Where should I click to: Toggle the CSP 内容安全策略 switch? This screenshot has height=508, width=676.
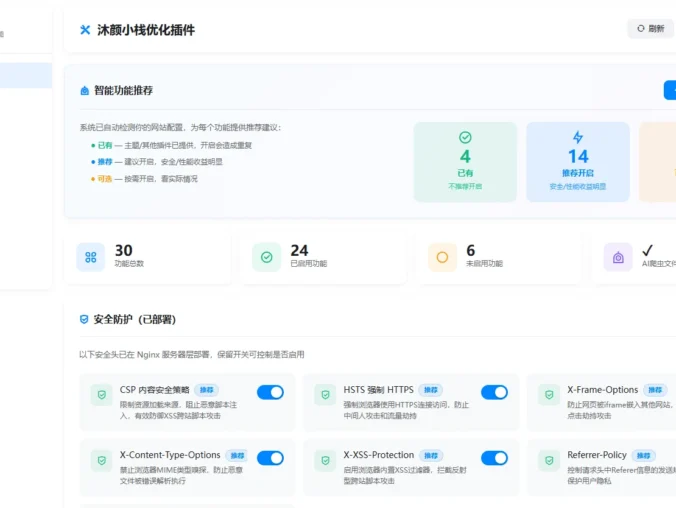tap(270, 392)
